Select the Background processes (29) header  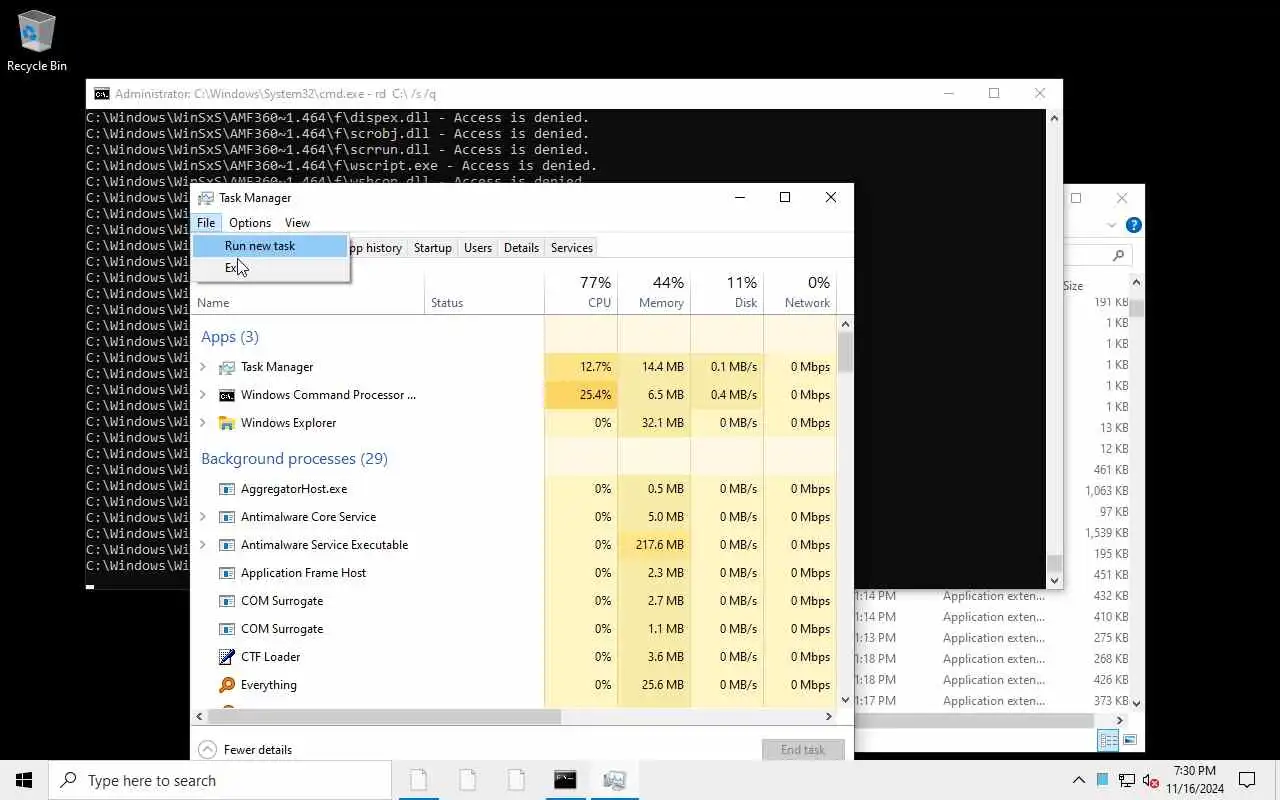point(294,459)
